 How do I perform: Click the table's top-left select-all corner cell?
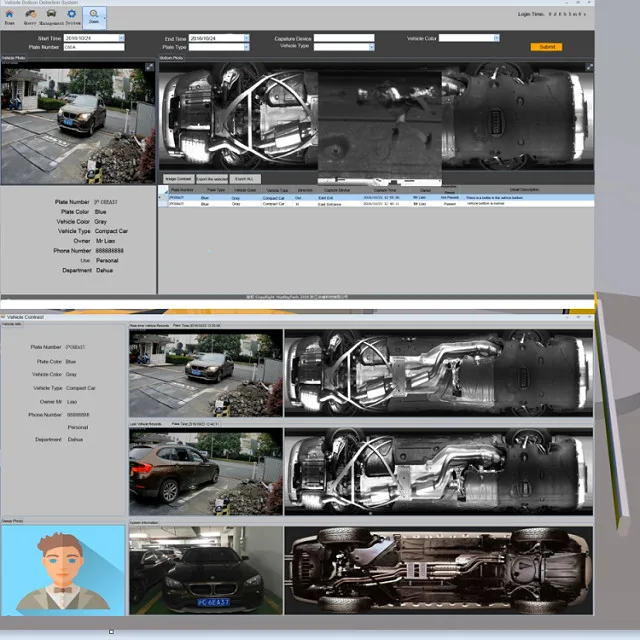tap(163, 190)
